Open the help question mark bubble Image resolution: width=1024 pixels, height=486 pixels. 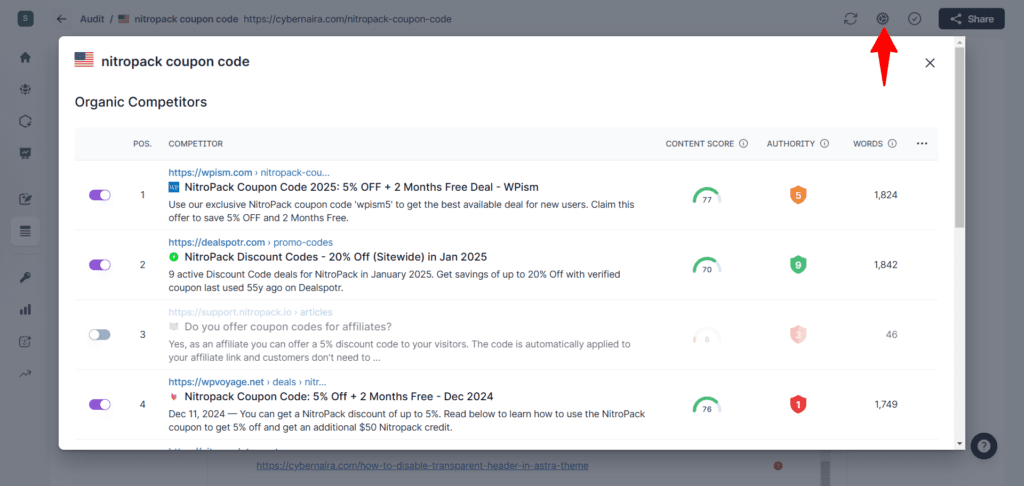point(984,446)
